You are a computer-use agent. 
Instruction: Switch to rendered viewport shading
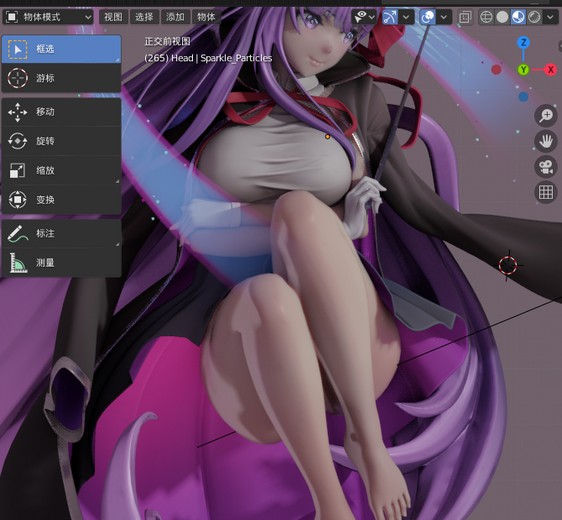(x=534, y=17)
